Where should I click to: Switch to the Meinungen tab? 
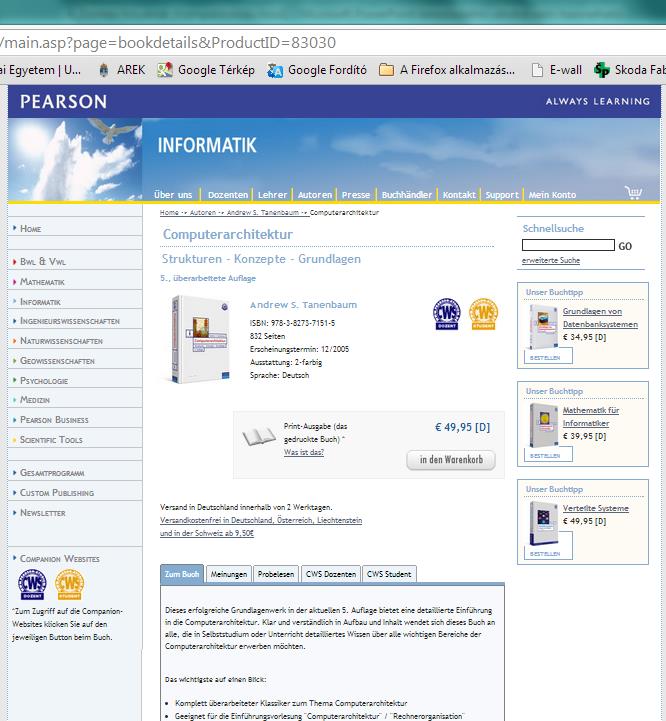click(229, 574)
